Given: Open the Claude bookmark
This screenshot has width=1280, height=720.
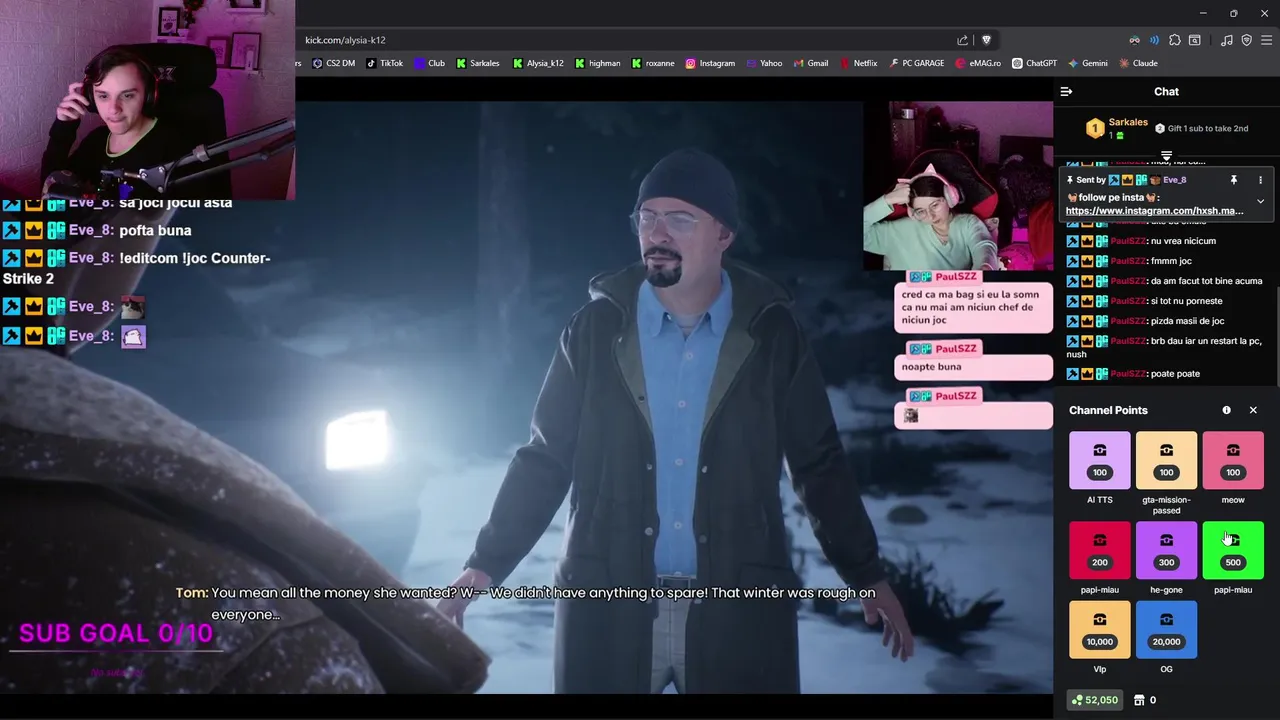Looking at the screenshot, I should pyautogui.click(x=1138, y=63).
